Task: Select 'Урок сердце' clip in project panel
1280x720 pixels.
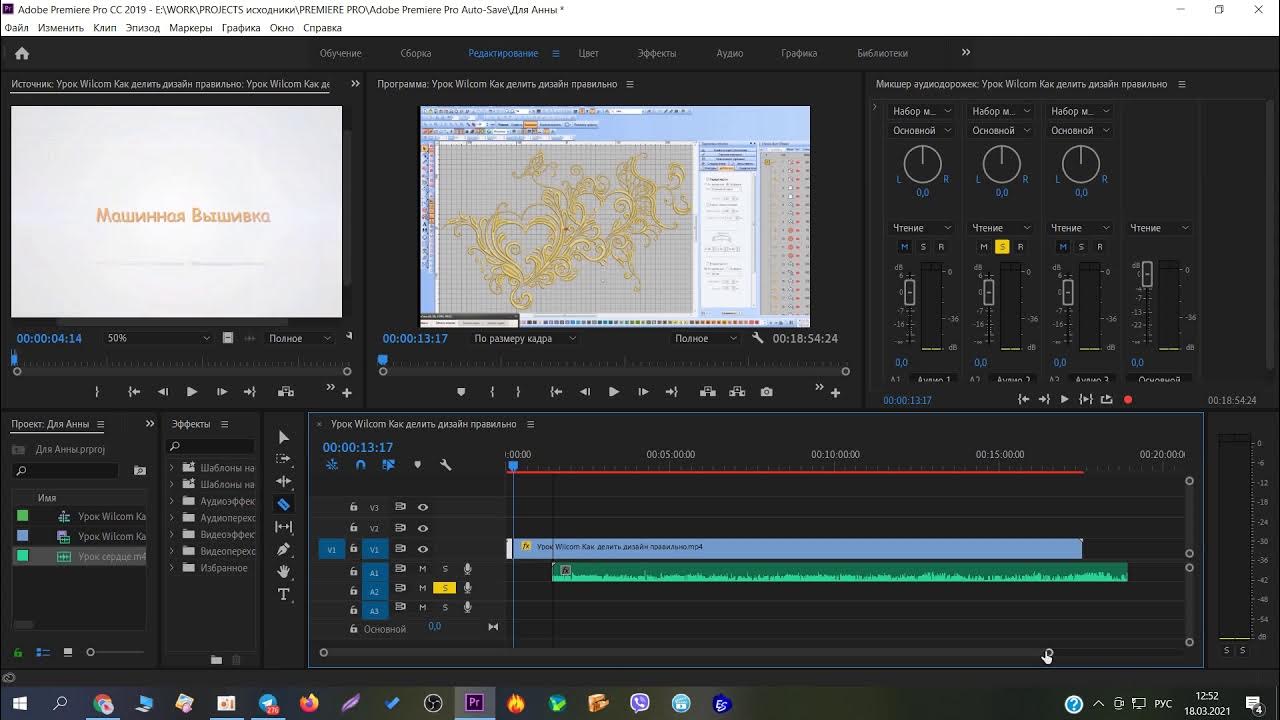Action: pyautogui.click(x=111, y=556)
